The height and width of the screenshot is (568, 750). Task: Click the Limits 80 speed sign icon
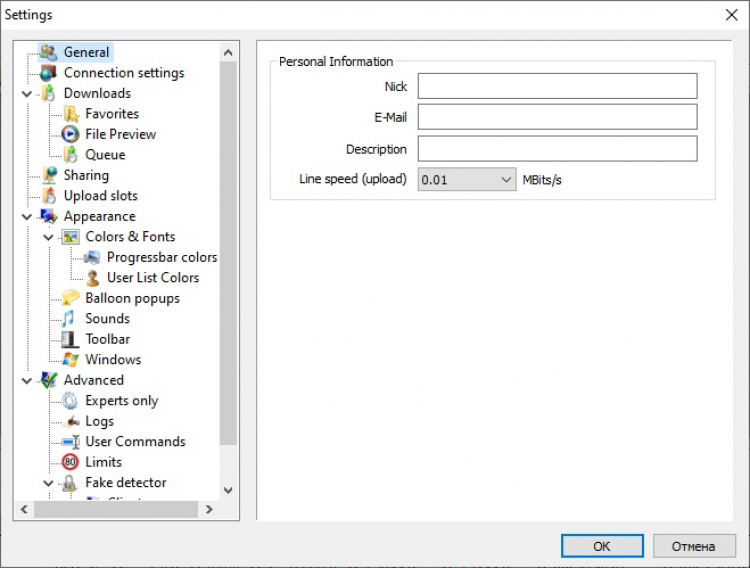pos(70,462)
